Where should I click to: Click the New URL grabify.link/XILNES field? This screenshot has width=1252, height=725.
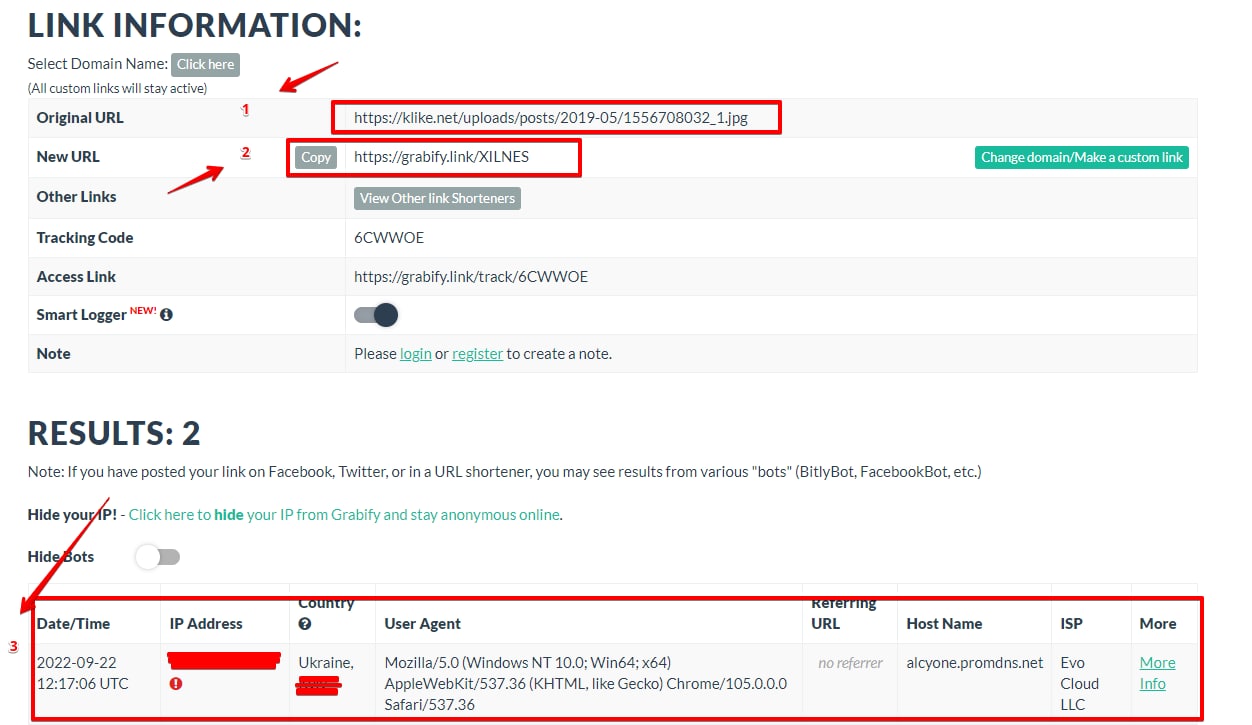point(441,157)
